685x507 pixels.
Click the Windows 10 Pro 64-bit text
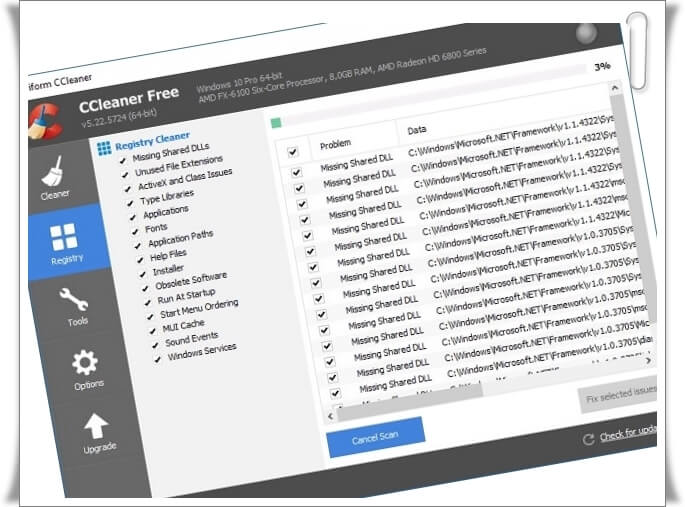coord(239,82)
